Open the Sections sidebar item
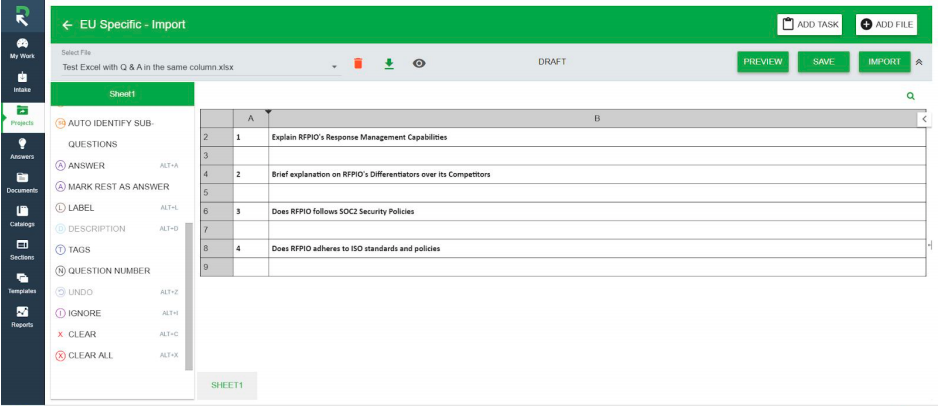Screen dimensions: 938x406 [22, 250]
